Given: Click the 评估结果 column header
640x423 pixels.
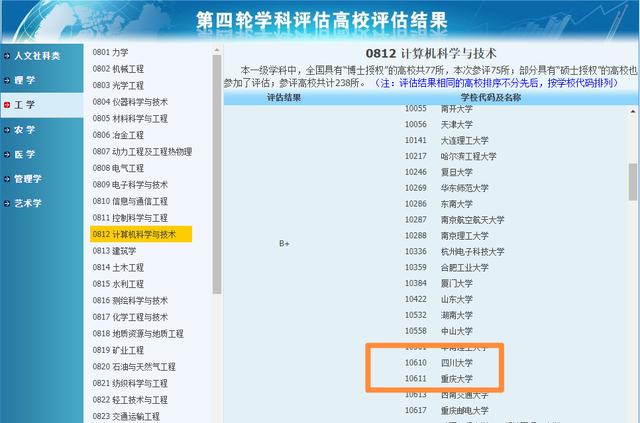Looking at the screenshot, I should (284, 98).
